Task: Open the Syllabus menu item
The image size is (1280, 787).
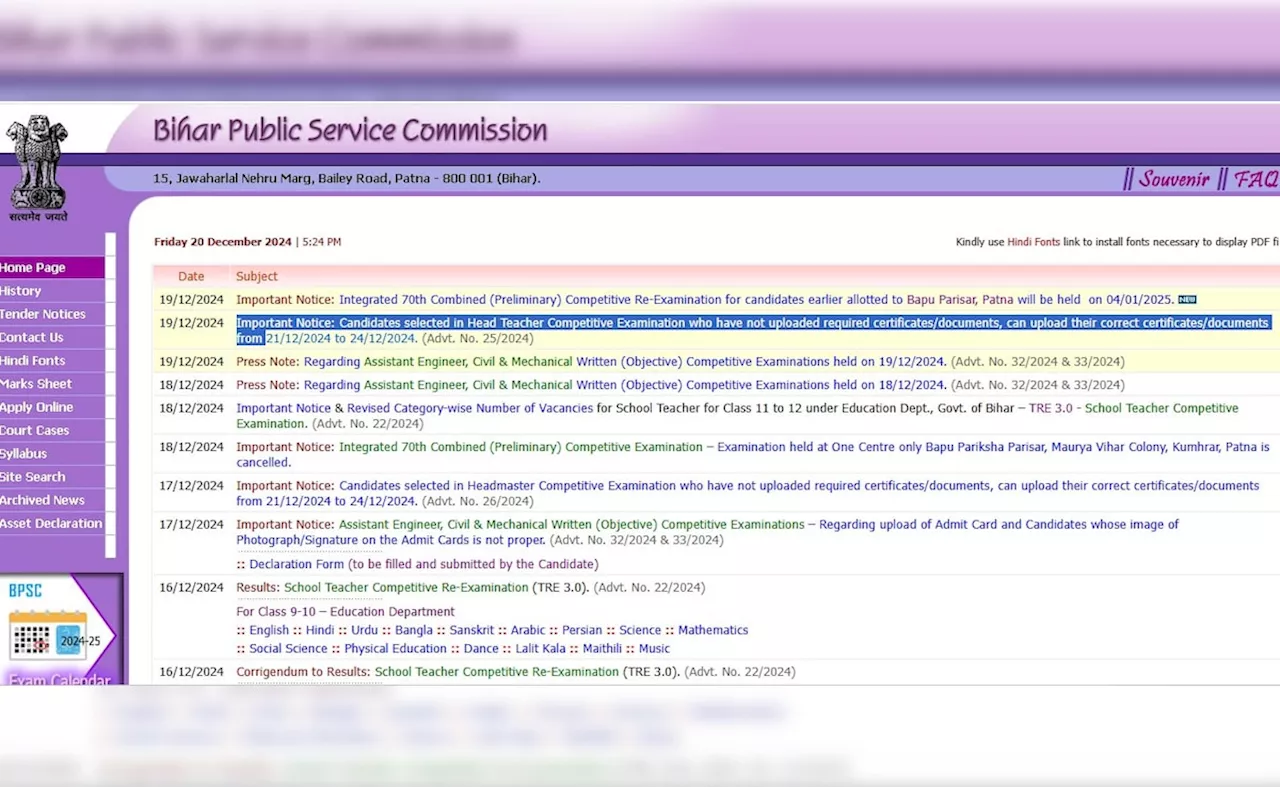Action: (52, 454)
